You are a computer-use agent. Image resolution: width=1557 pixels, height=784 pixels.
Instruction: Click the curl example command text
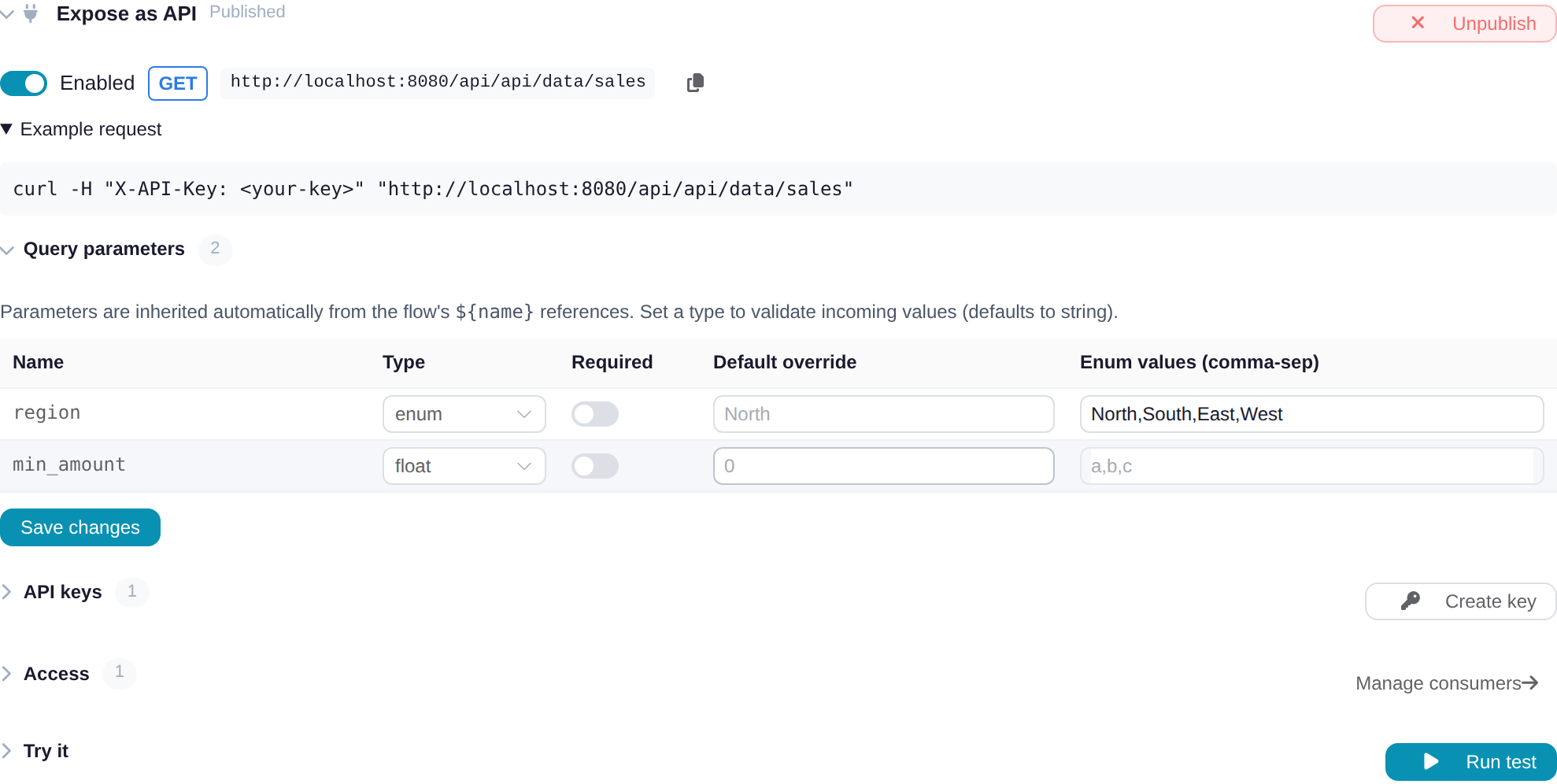coord(433,189)
